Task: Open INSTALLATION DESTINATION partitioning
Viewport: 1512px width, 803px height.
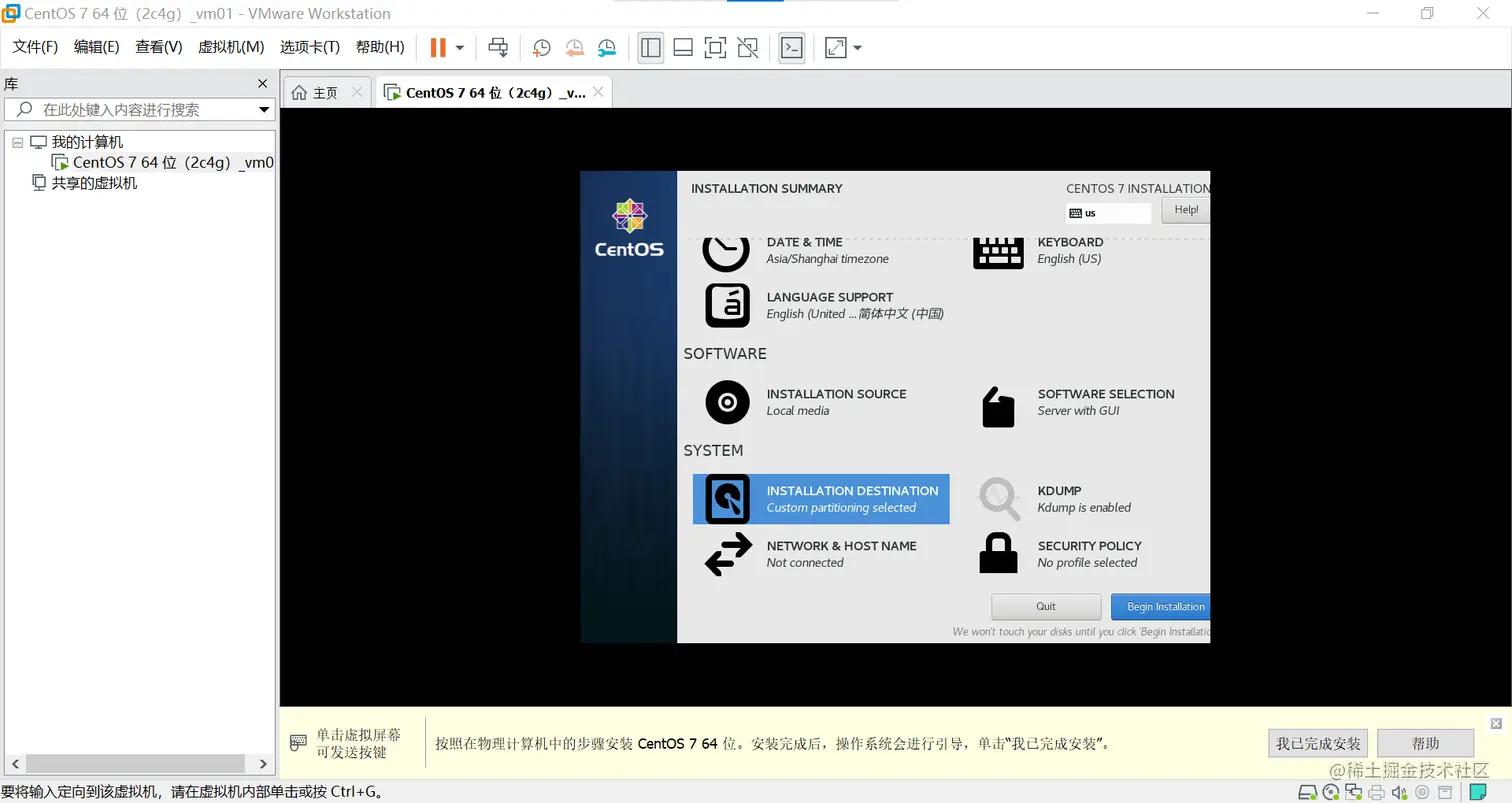Action: [x=820, y=499]
